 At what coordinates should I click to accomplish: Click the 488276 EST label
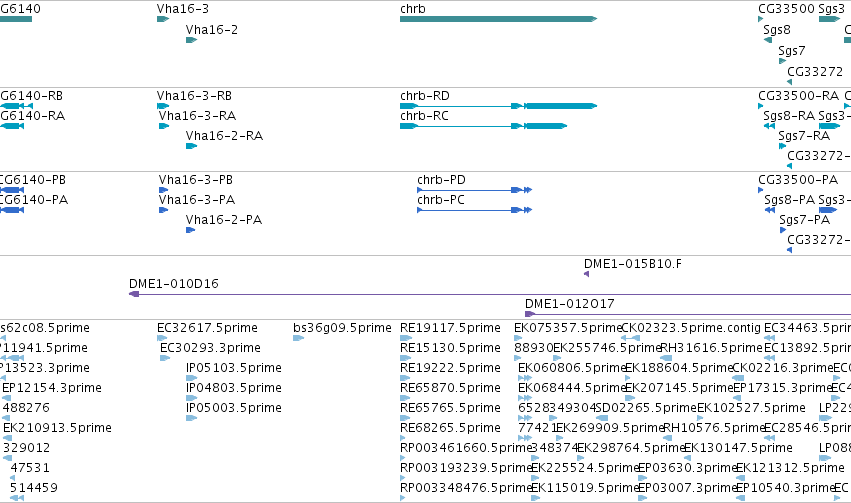click(x=26, y=409)
